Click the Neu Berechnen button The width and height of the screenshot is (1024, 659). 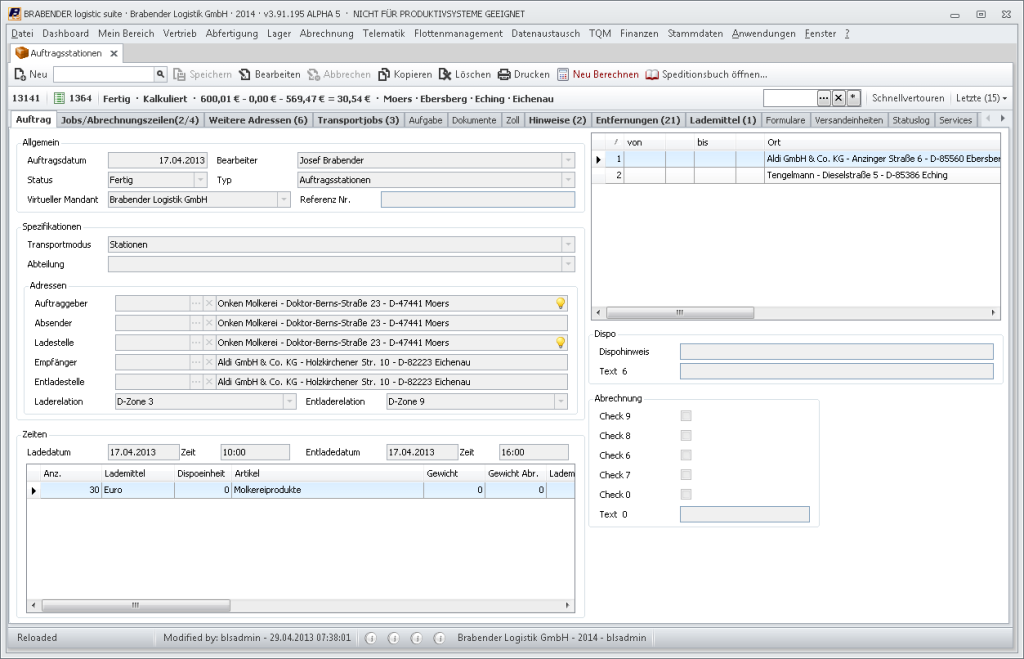[598, 75]
